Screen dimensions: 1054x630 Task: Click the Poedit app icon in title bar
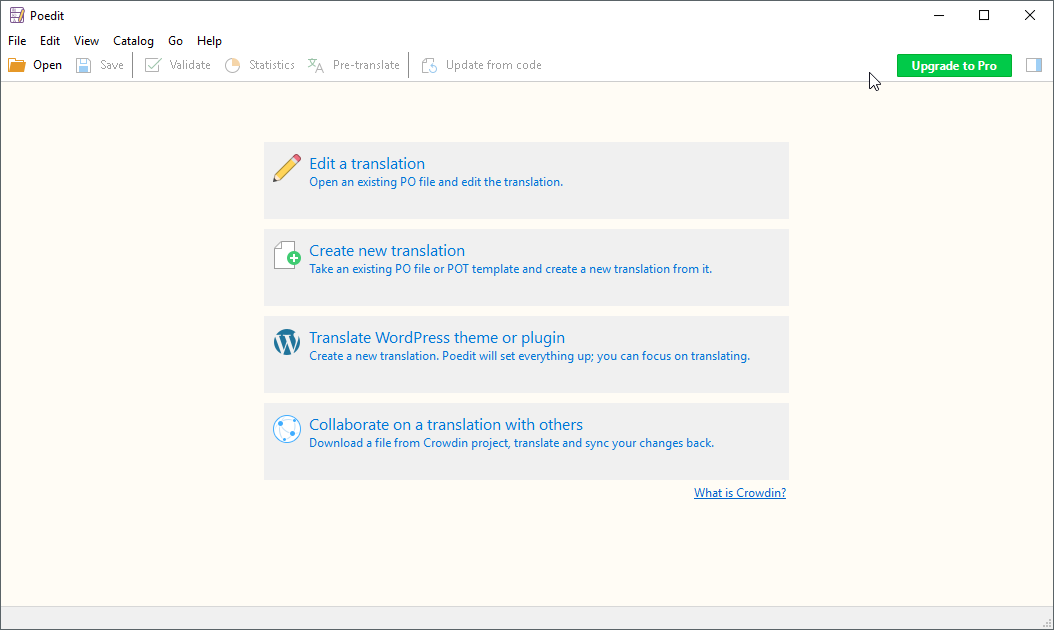point(17,15)
